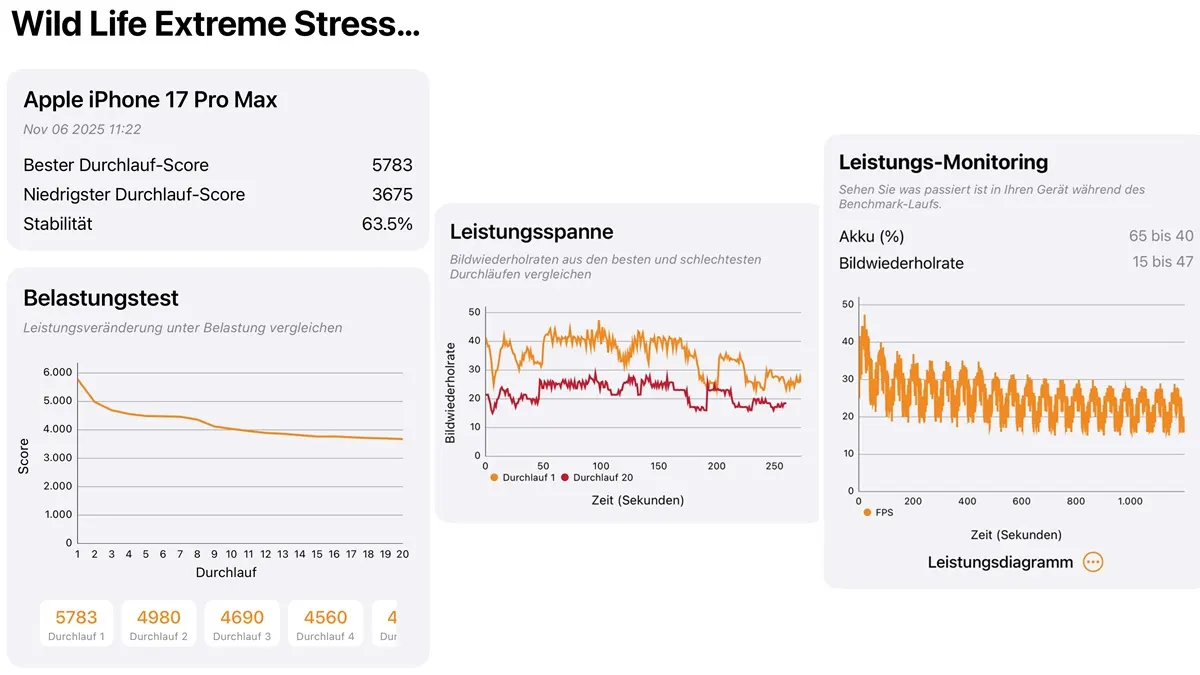Click the Durchlauf 1 orange legend marker

coord(492,478)
